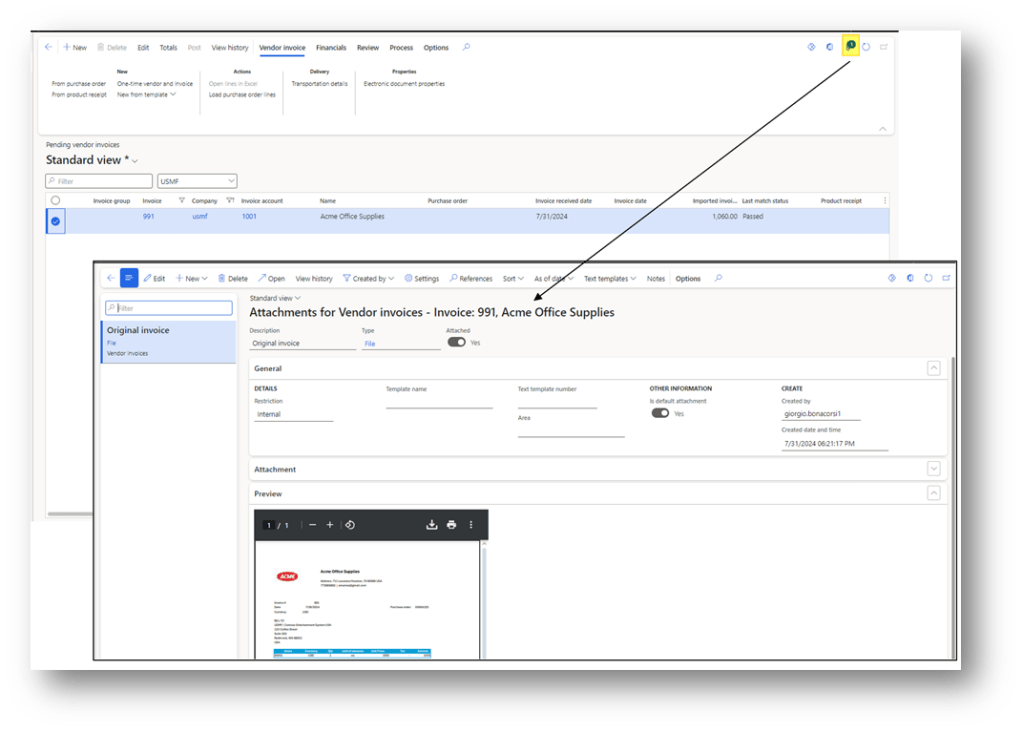1023x732 pixels.
Task: Open the USMF company dropdown
Action: 197,181
